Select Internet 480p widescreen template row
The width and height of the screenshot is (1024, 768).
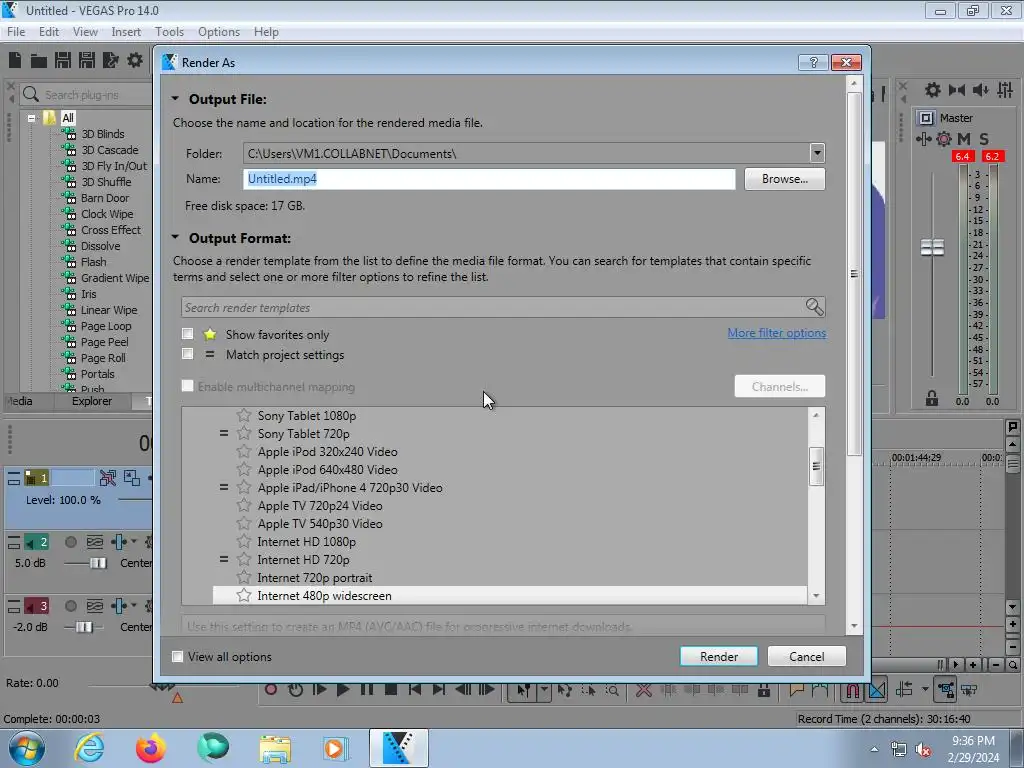(x=509, y=596)
